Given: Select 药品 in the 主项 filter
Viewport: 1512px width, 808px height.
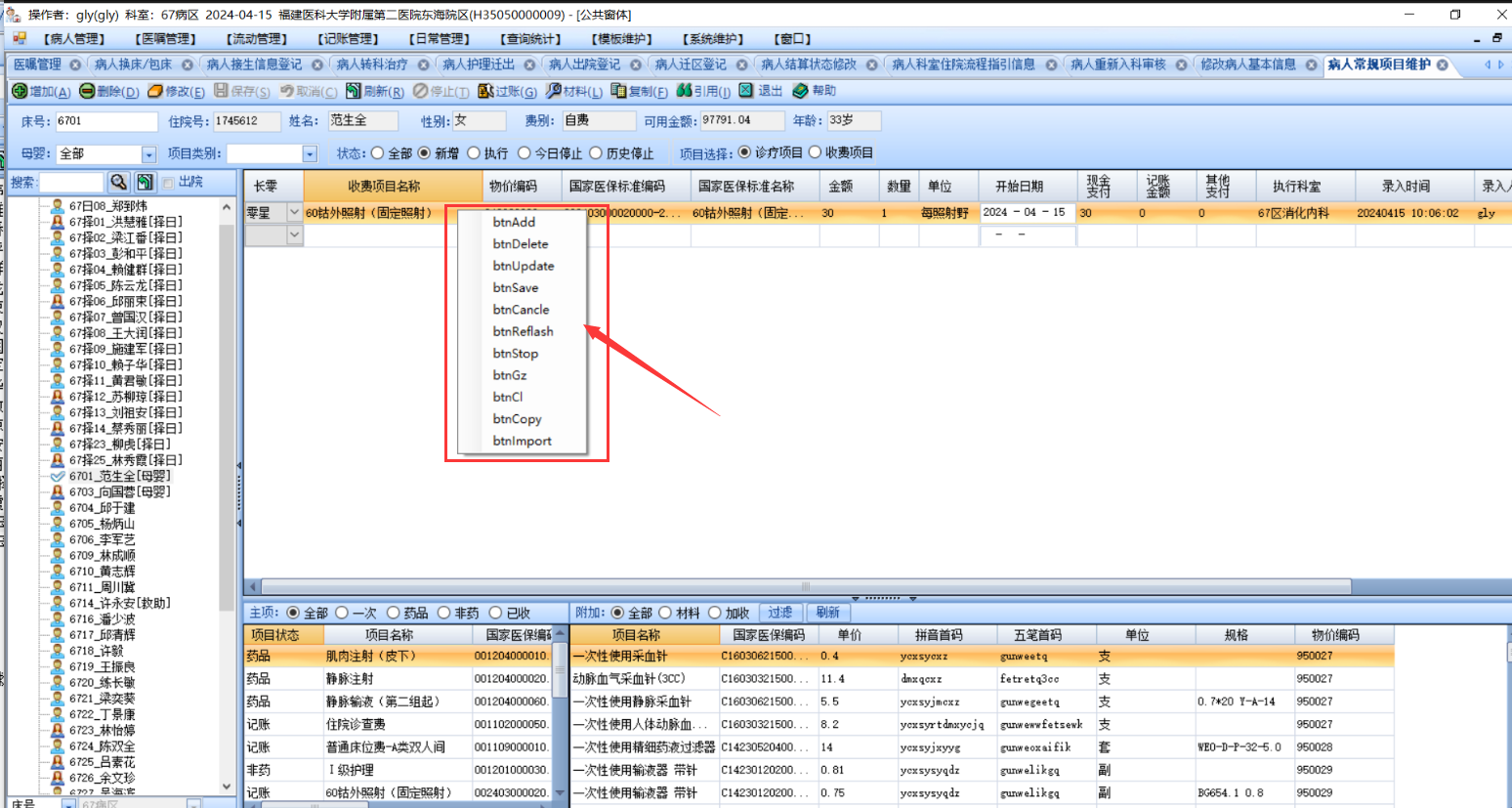Looking at the screenshot, I should click(393, 613).
